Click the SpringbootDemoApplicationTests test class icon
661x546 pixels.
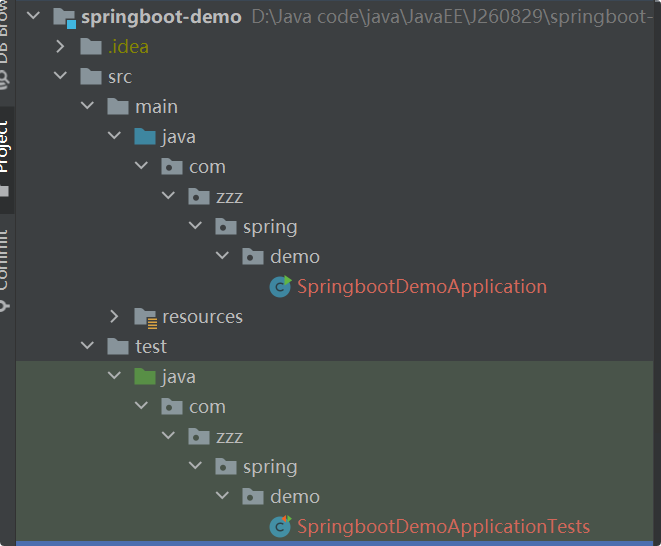280,526
